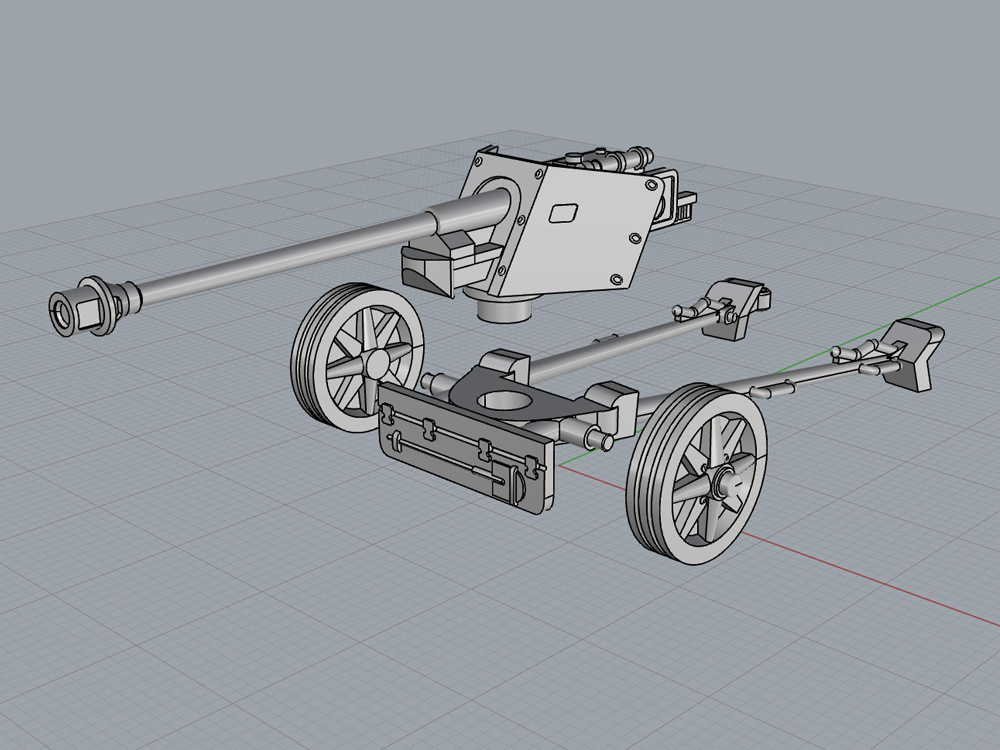Select the rear trail leg spade end

point(735,307)
